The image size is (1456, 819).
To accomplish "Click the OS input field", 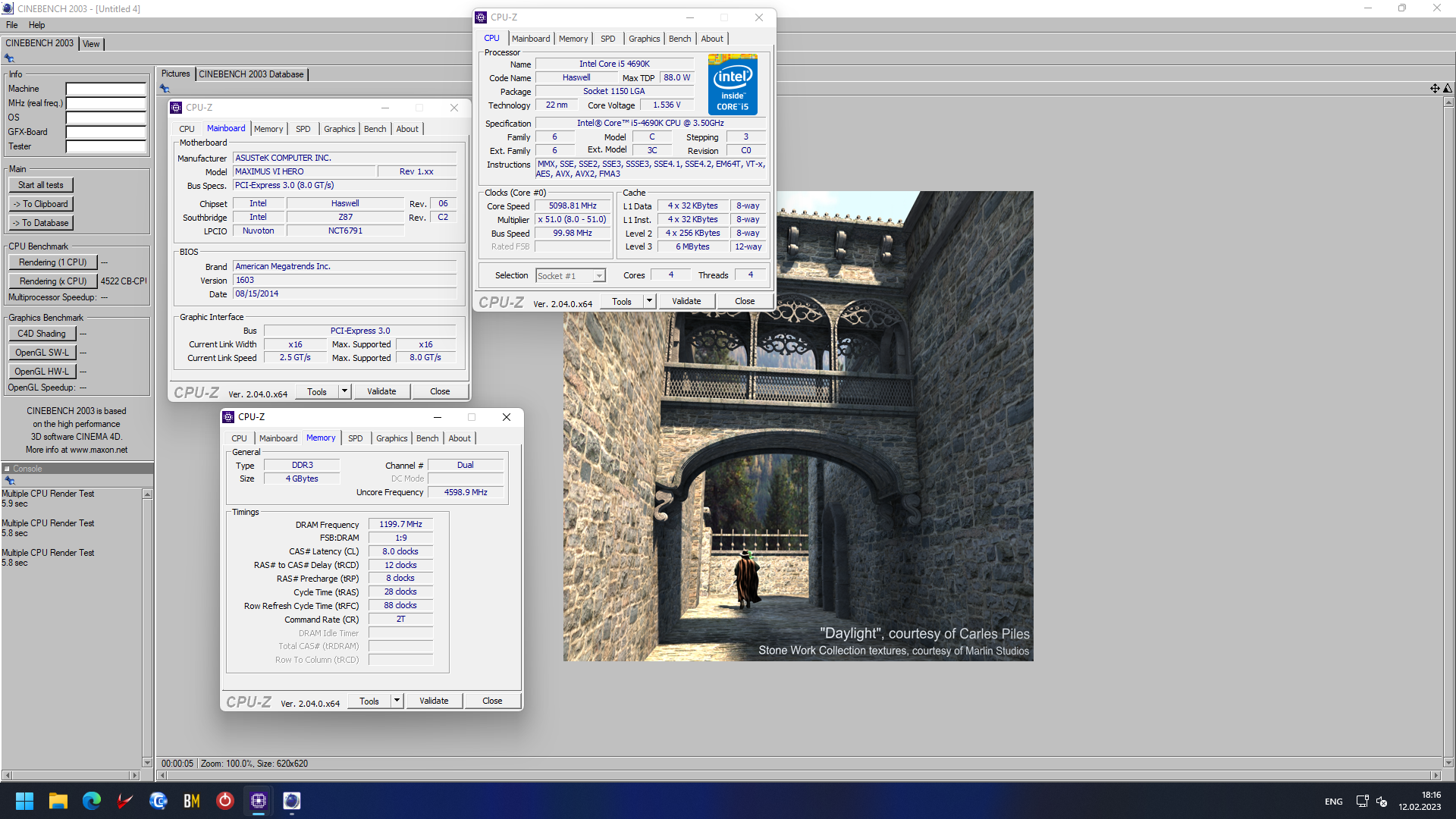I will [x=105, y=118].
